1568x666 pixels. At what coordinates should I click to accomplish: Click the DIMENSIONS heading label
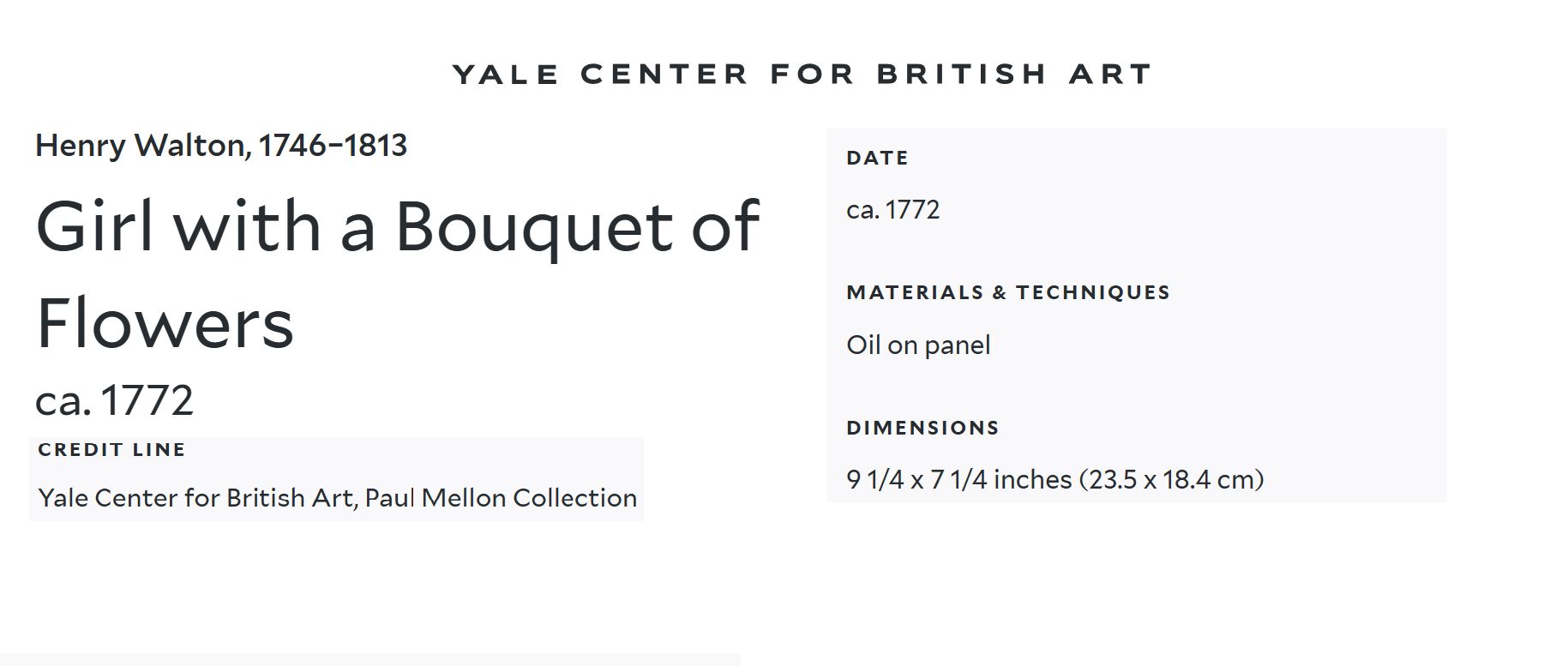[x=922, y=429]
